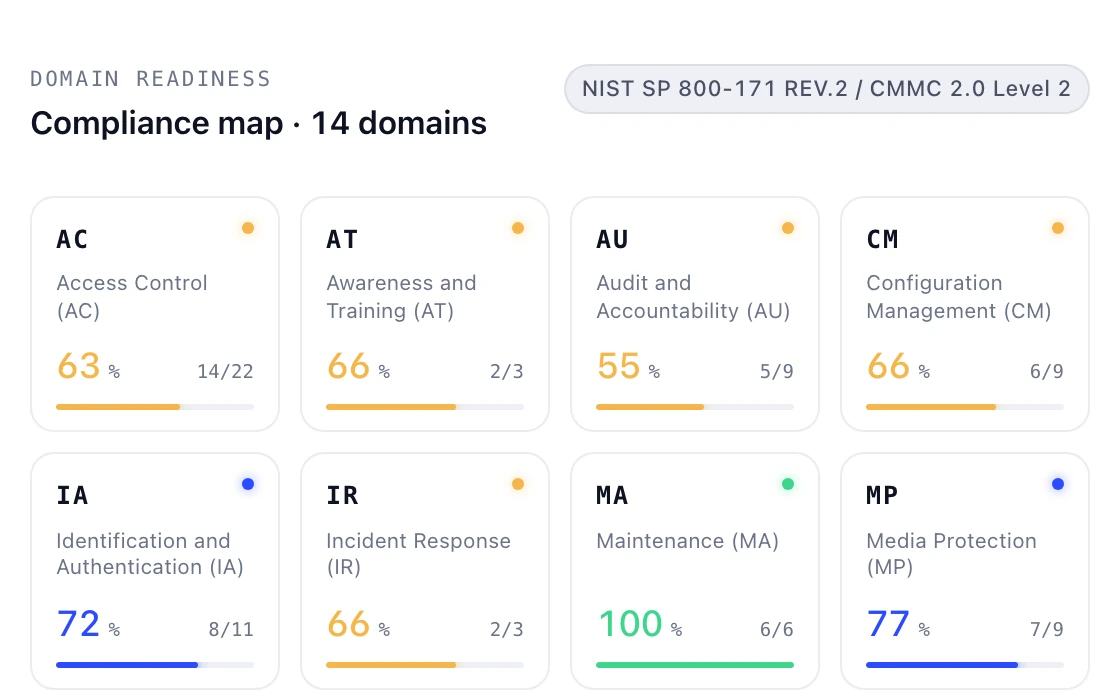The width and height of the screenshot is (1120, 700).
Task: Click the AC progress bar at 63%
Action: click(x=155, y=407)
